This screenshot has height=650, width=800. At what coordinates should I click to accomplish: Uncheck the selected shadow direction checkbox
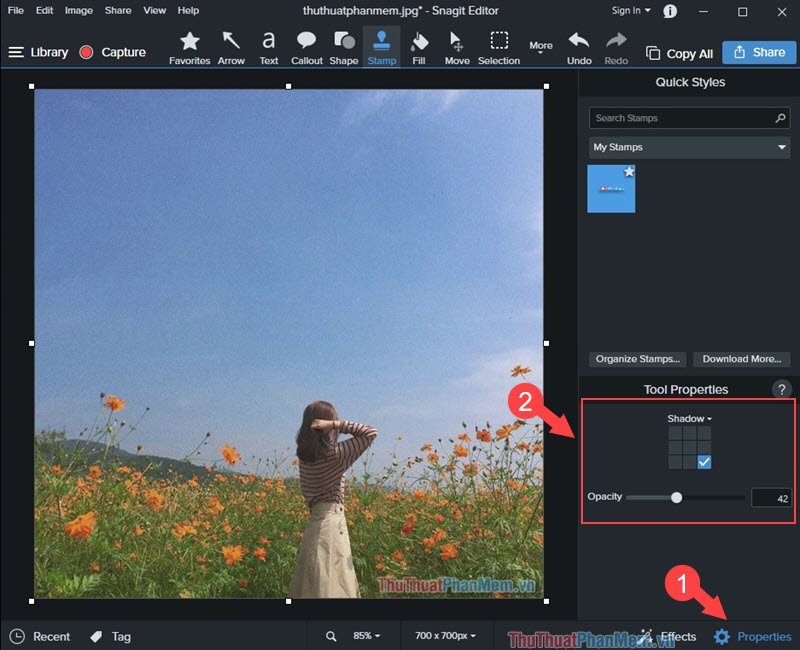(x=703, y=461)
